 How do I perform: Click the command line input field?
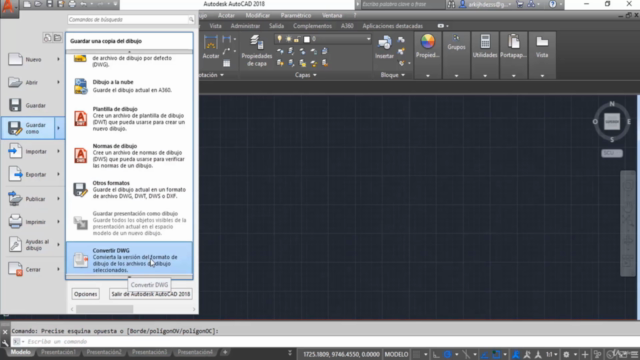coord(327,342)
